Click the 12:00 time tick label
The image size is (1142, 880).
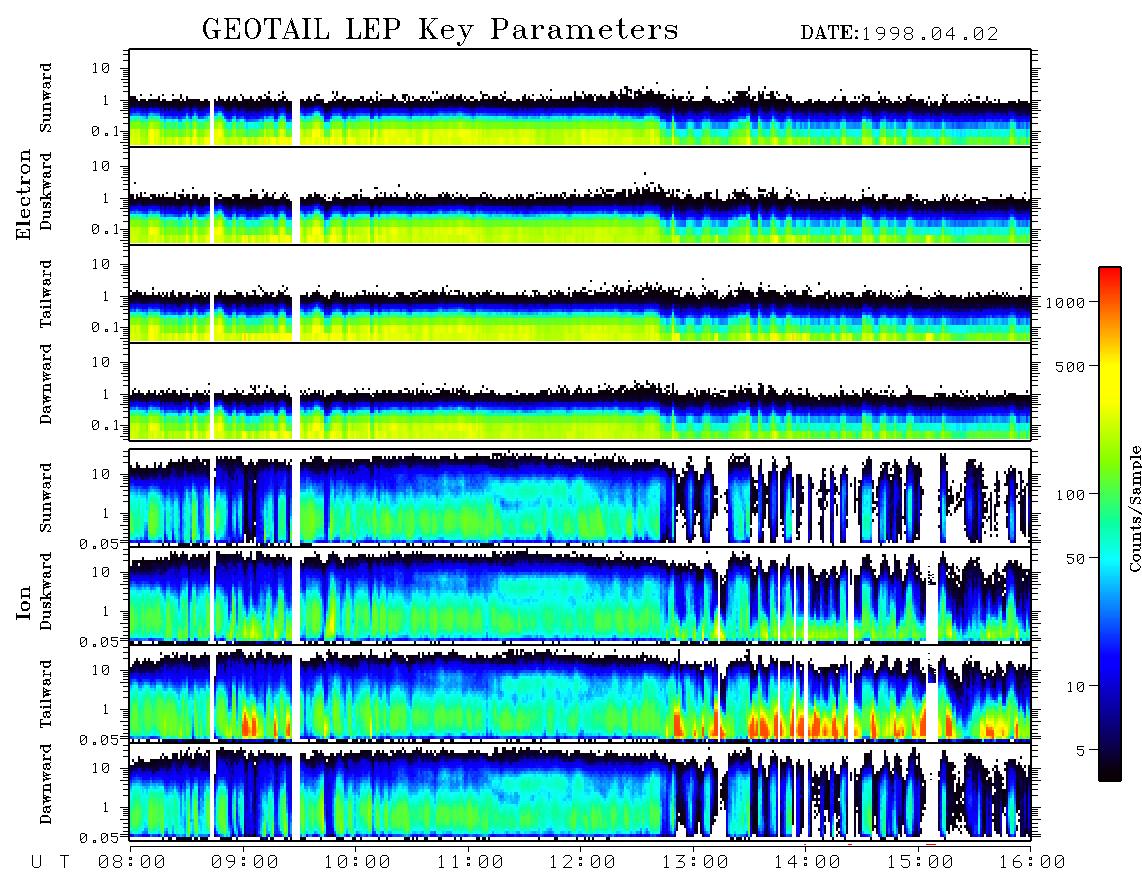tap(583, 863)
